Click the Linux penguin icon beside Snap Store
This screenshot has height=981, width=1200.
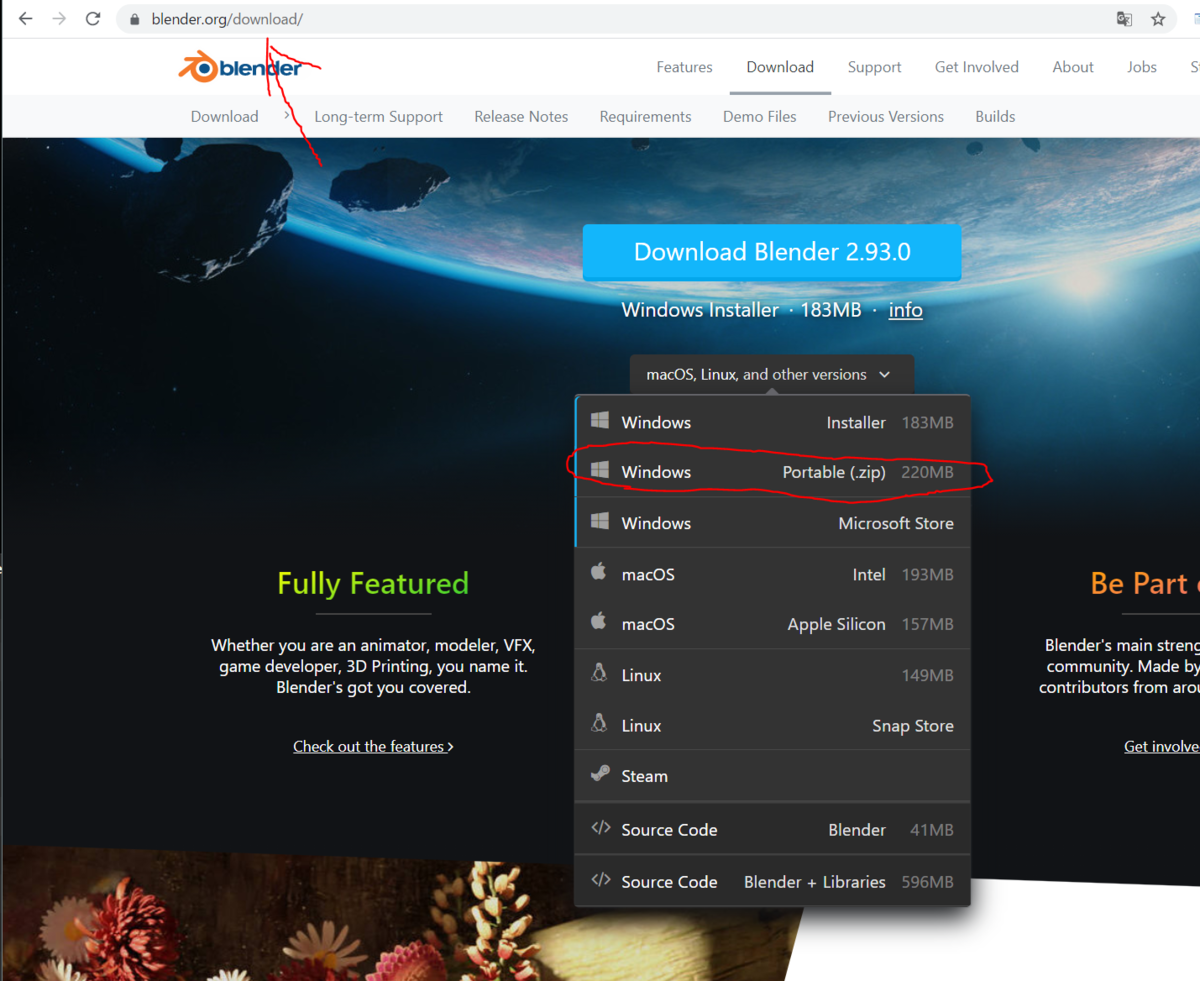pyautogui.click(x=599, y=724)
